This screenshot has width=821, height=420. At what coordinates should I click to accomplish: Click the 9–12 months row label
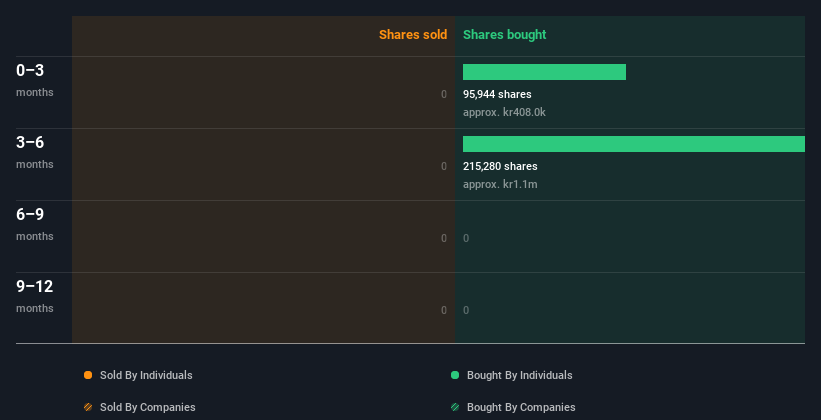[35, 296]
